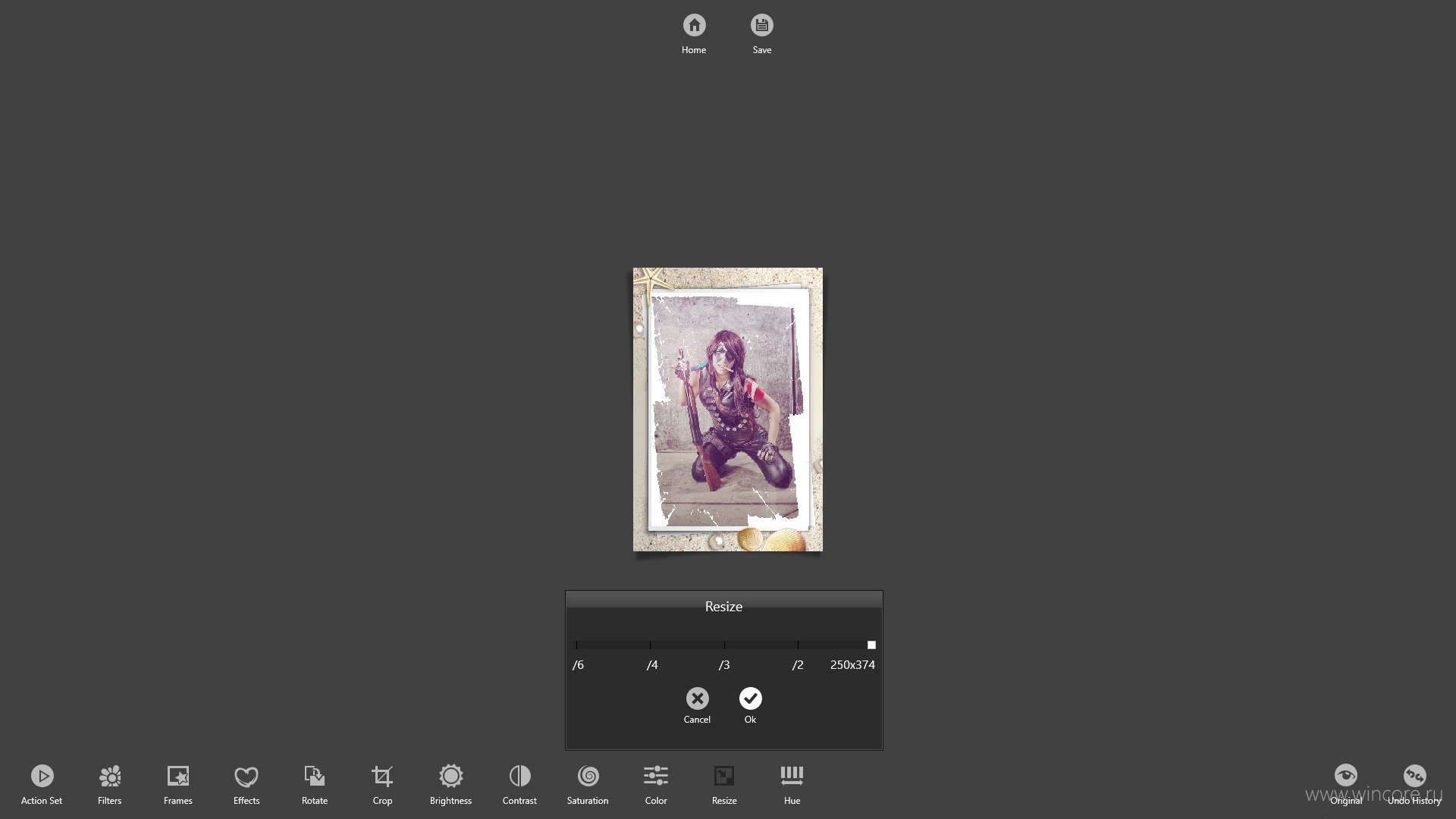Click the framed photo preview
This screenshot has height=819, width=1456.
728,409
